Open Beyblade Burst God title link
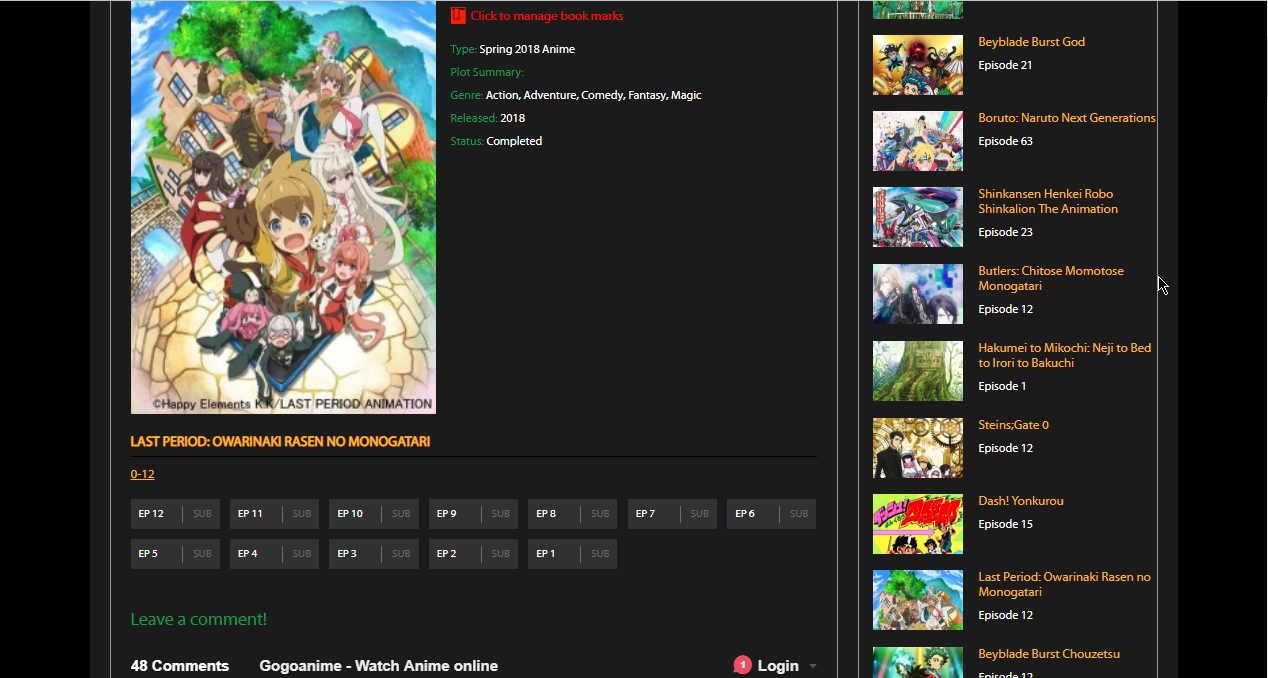Viewport: 1268px width, 678px height. coord(1031,42)
